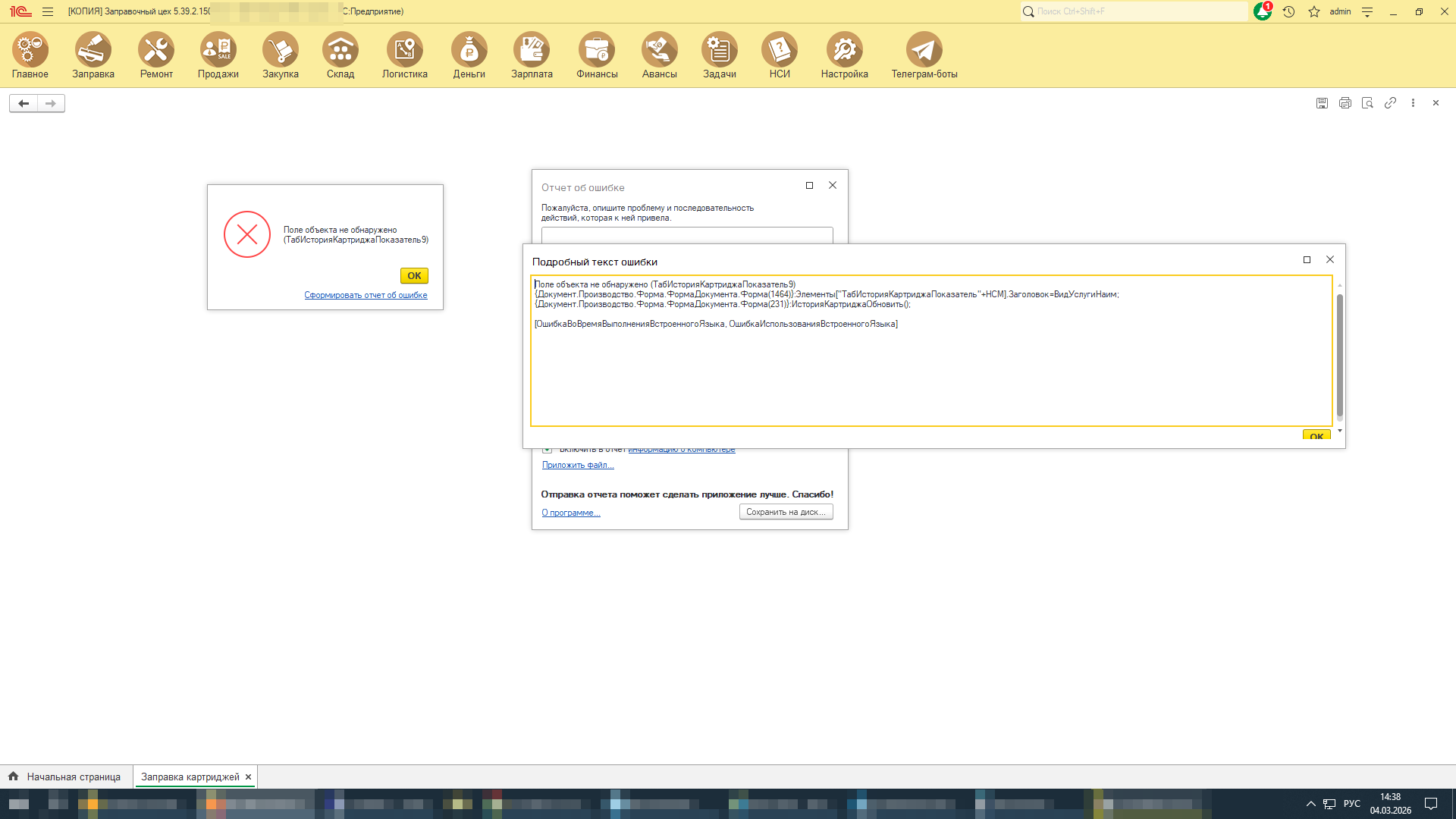Open the main hamburger menu

48,12
